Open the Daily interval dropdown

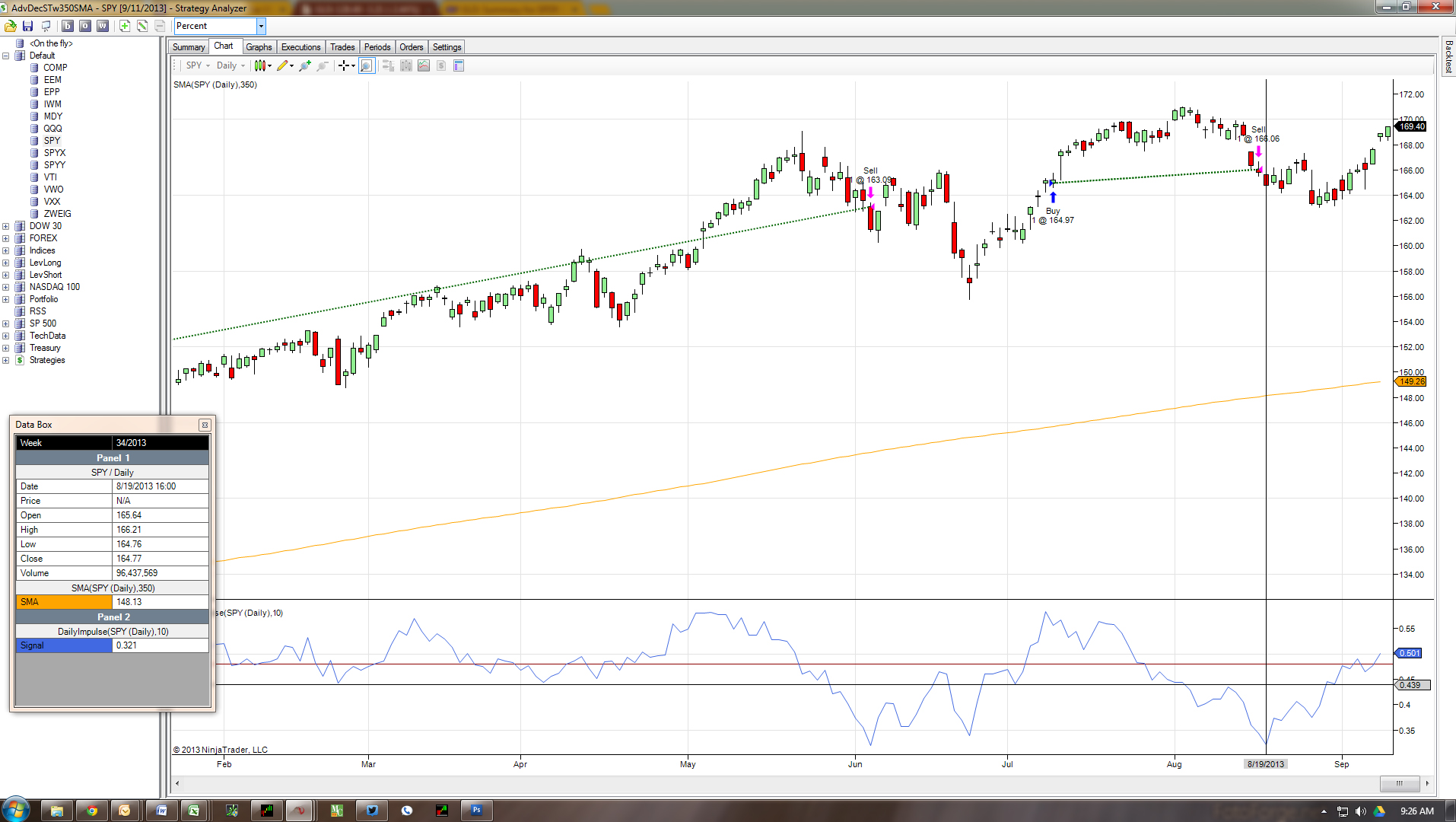pos(230,65)
